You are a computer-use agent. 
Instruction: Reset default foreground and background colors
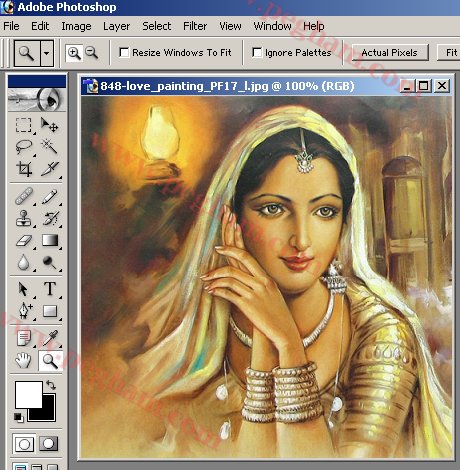coord(18,417)
